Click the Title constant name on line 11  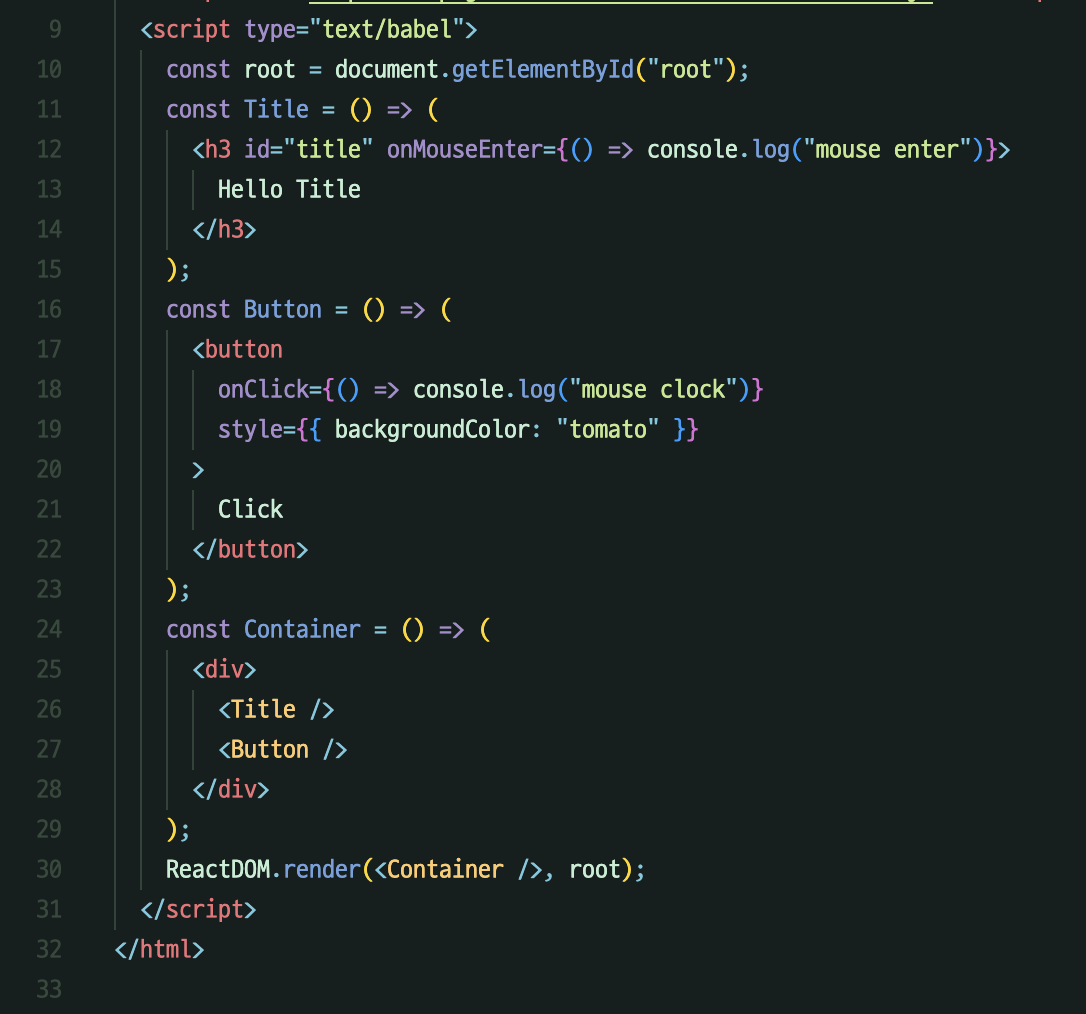[x=276, y=109]
